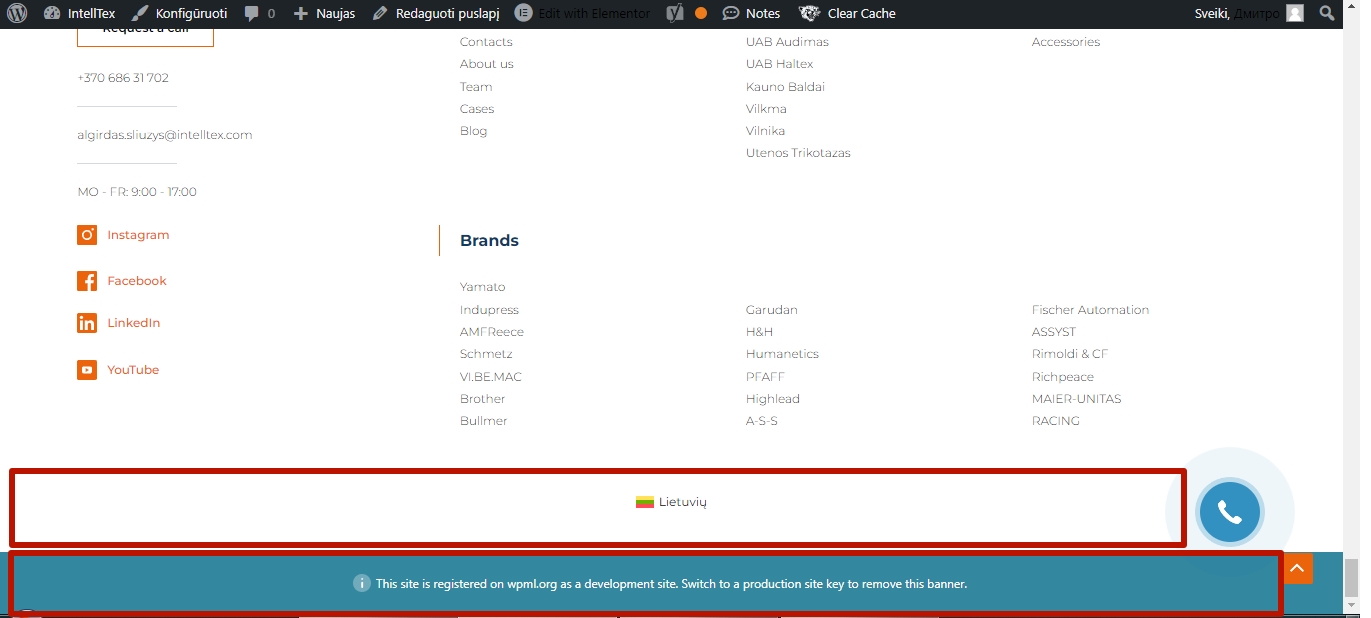
Task: Open the Fischer Automation brand link
Action: (x=1091, y=310)
